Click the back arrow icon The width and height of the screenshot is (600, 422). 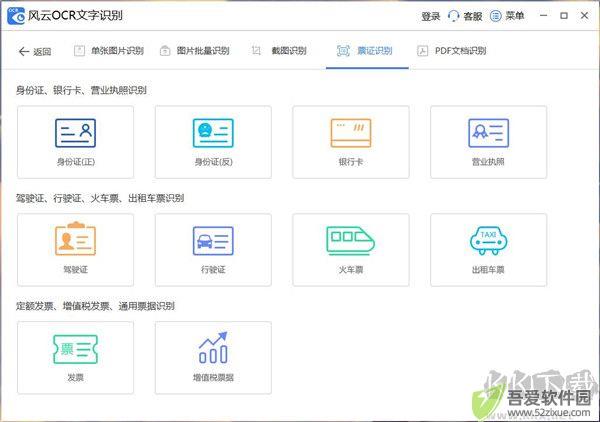point(24,51)
